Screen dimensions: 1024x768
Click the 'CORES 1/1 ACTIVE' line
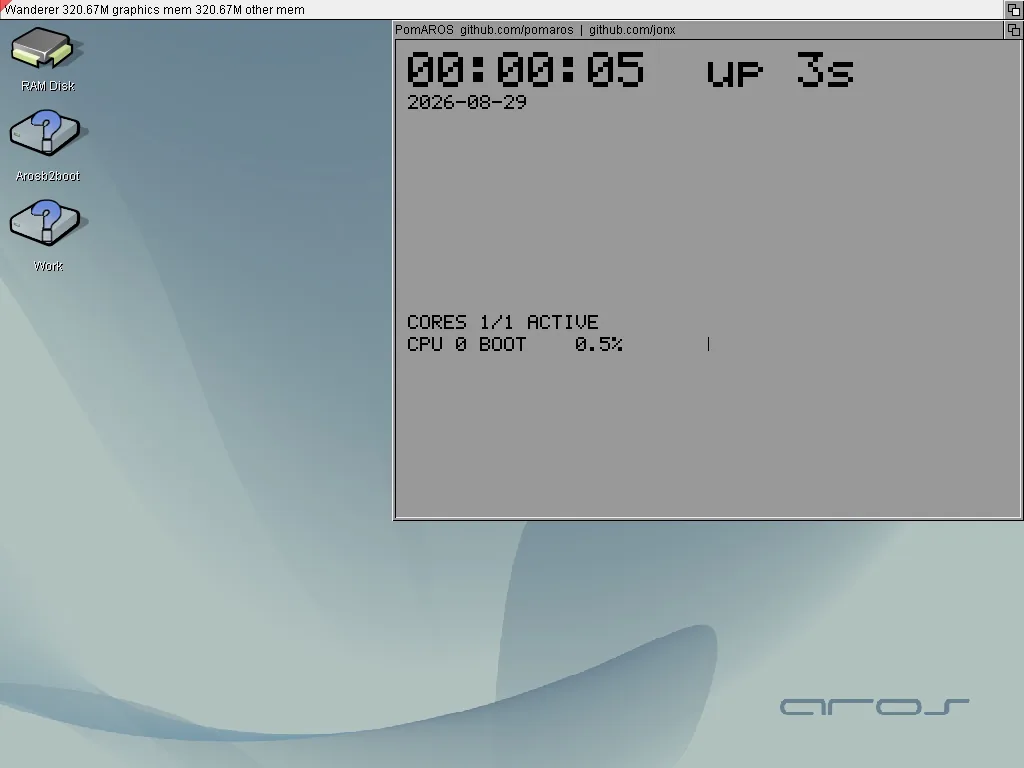(x=502, y=323)
